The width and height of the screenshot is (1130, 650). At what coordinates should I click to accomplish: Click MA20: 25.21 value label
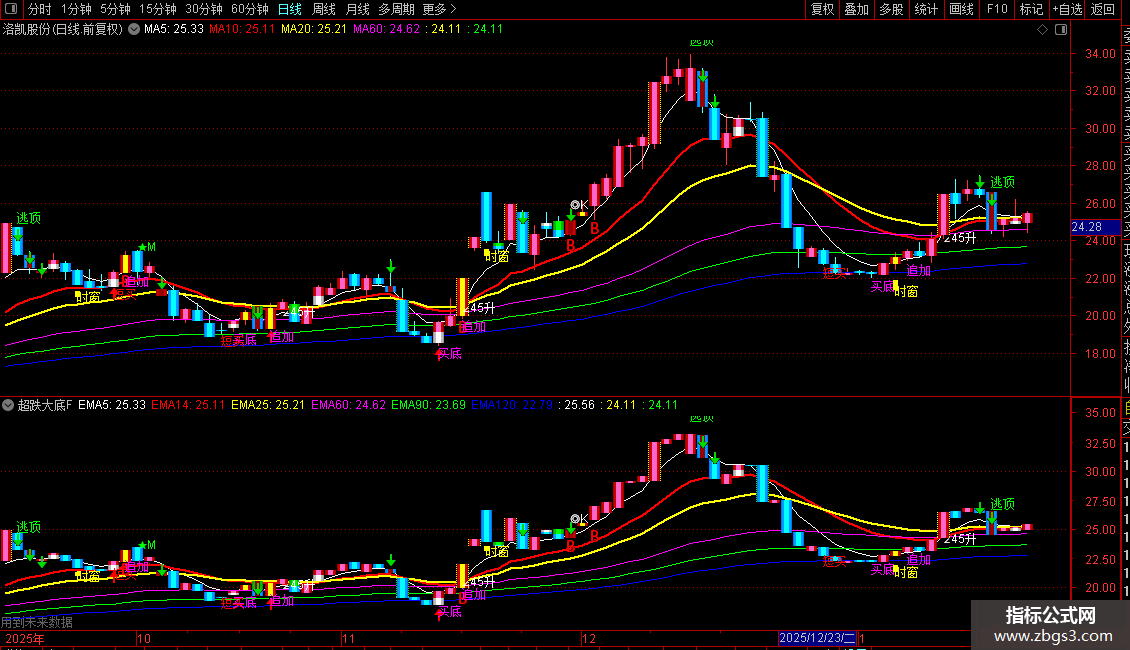pyautogui.click(x=313, y=30)
